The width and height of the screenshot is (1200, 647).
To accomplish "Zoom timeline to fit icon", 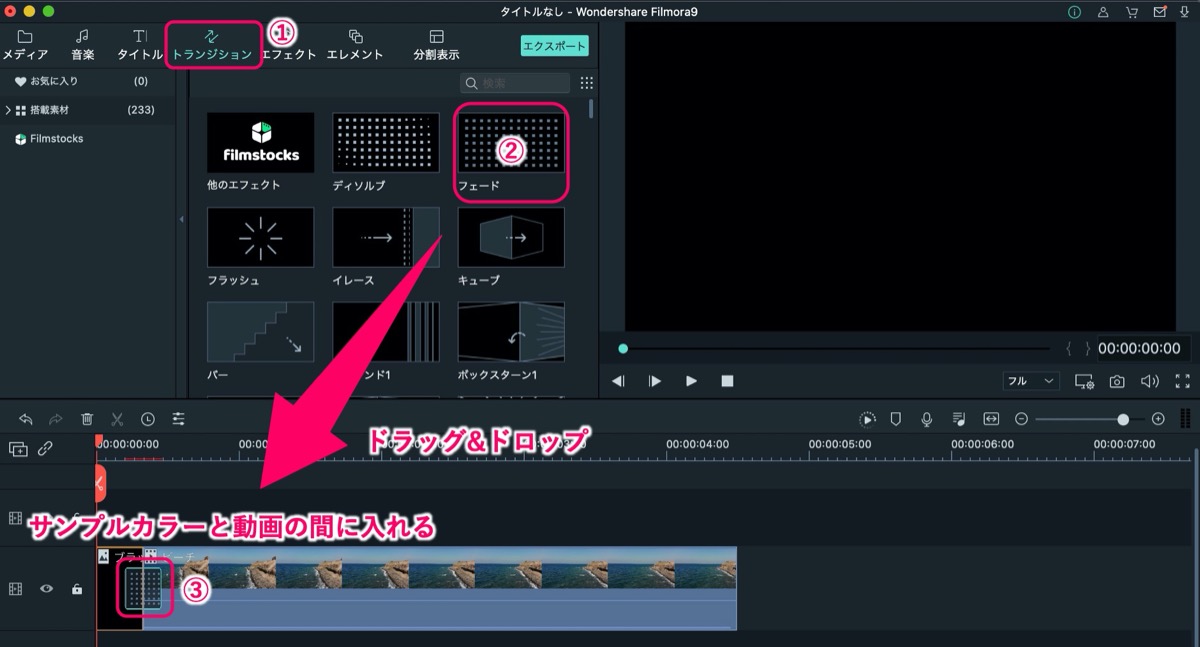I will tap(991, 419).
